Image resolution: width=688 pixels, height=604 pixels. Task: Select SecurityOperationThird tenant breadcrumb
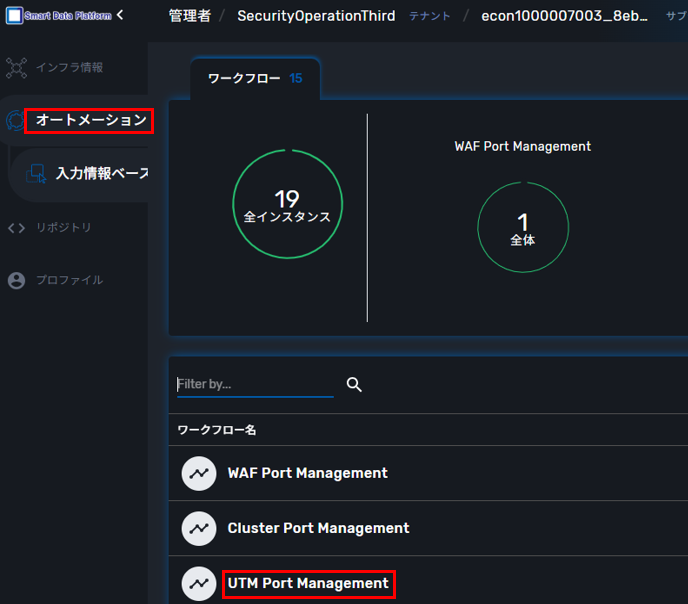click(x=316, y=16)
